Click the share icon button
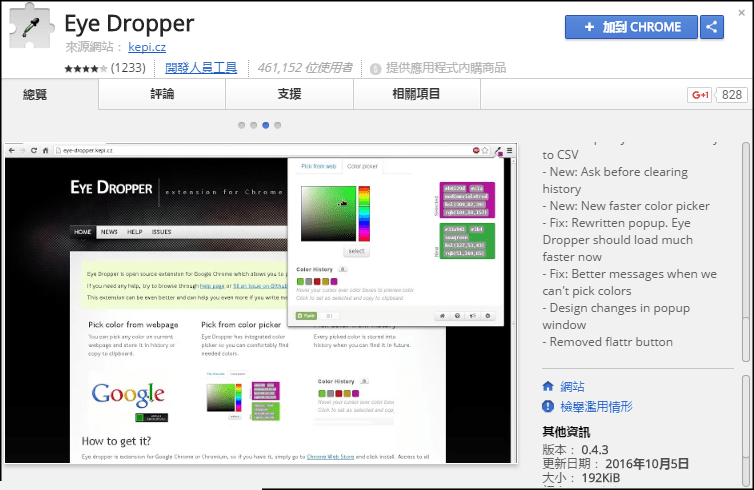 click(x=712, y=27)
